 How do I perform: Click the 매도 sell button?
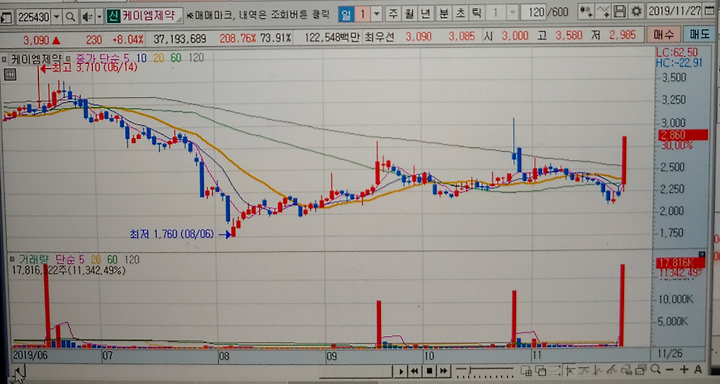(699, 34)
